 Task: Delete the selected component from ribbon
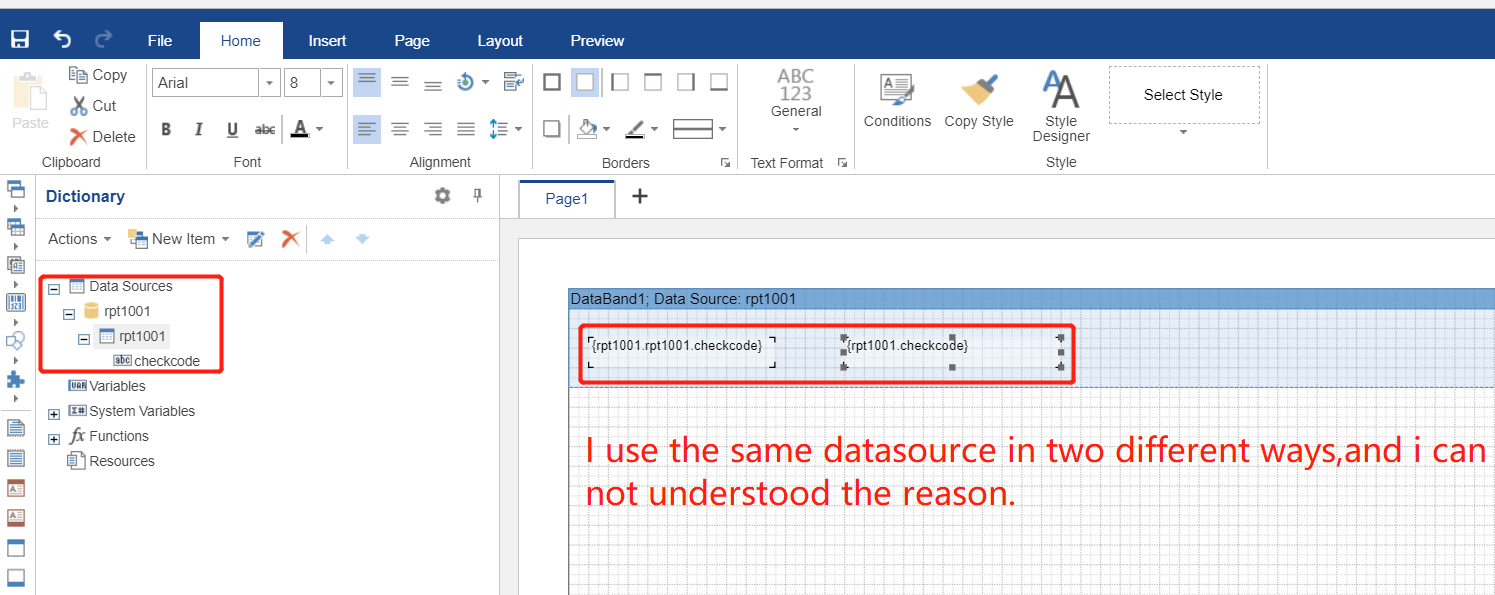pyautogui.click(x=102, y=137)
